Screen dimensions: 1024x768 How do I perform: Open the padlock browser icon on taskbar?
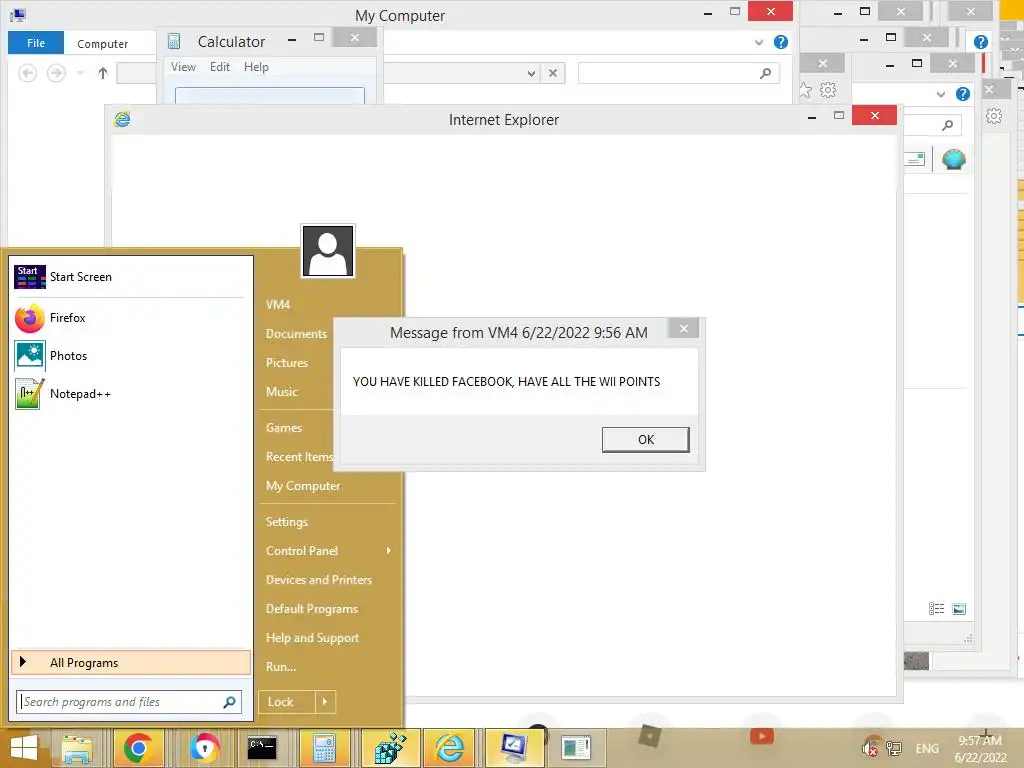(x=204, y=748)
